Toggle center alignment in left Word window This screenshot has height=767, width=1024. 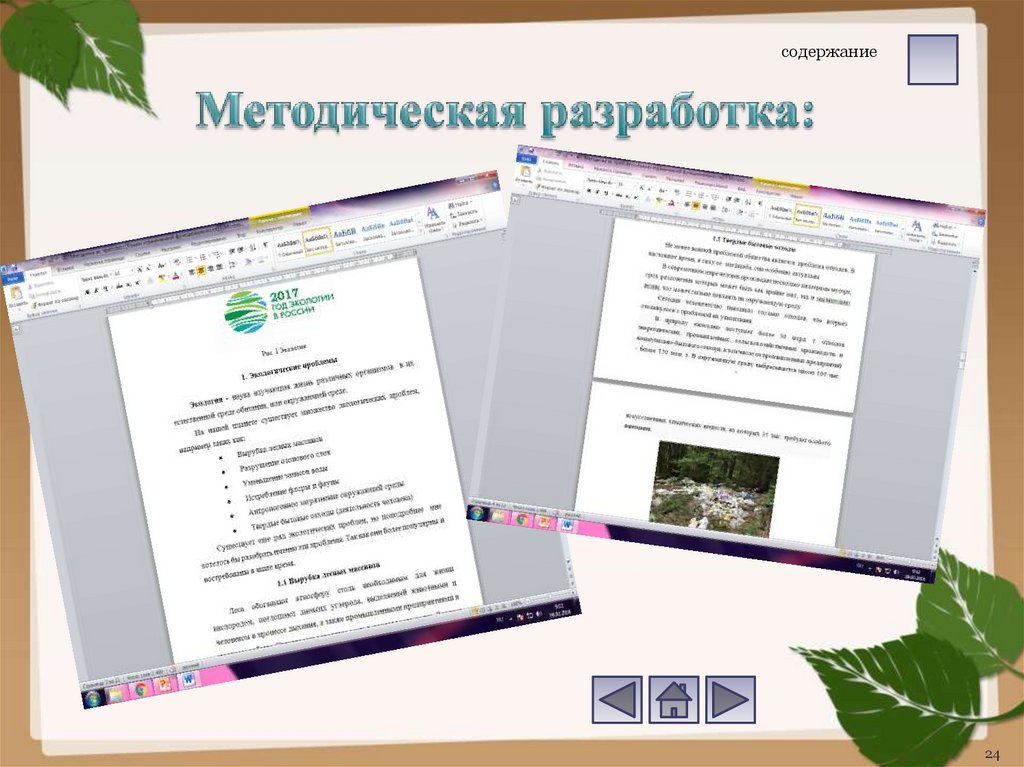pyautogui.click(x=201, y=271)
